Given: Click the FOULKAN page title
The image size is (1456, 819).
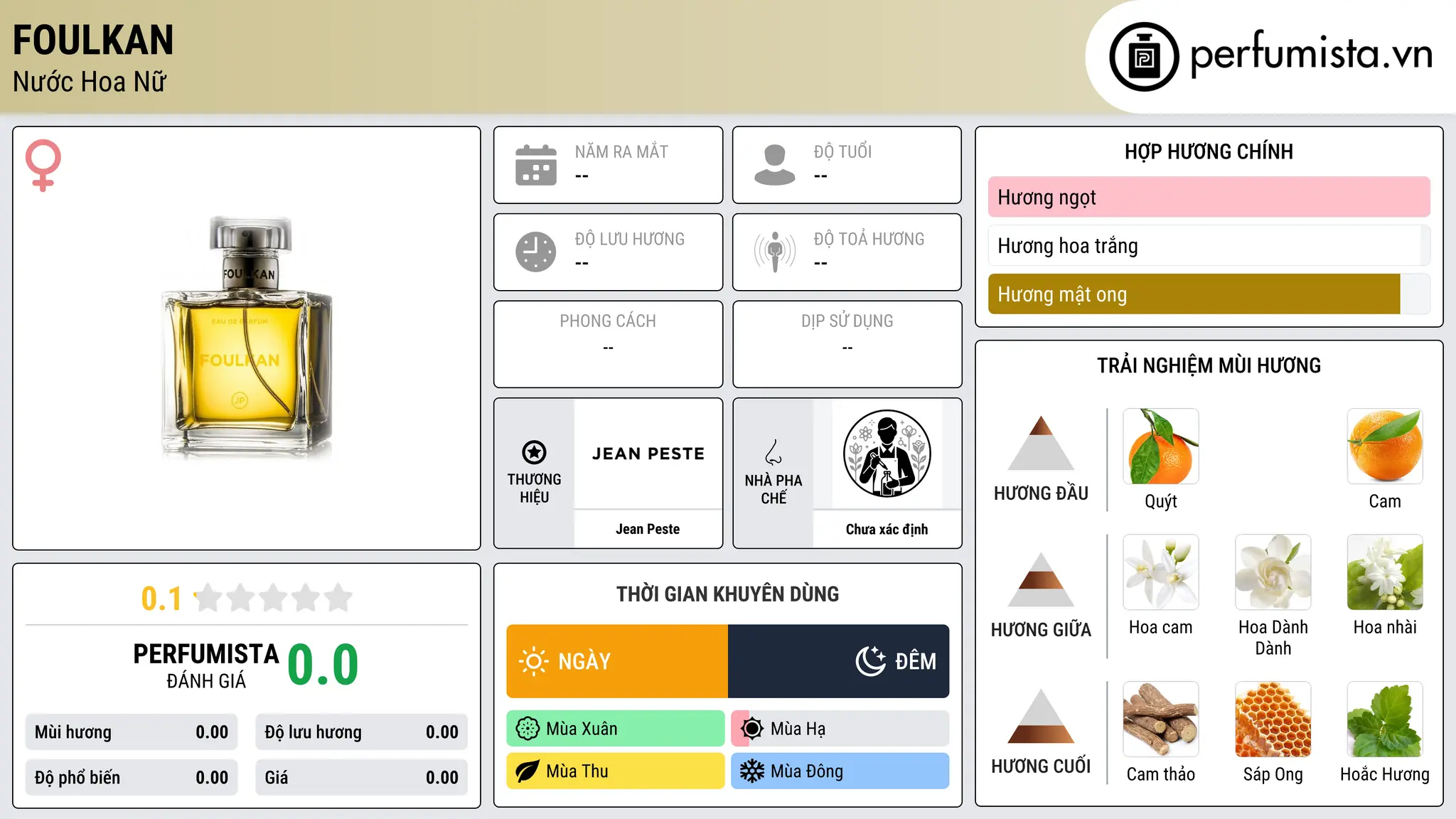Looking at the screenshot, I should click(x=93, y=40).
